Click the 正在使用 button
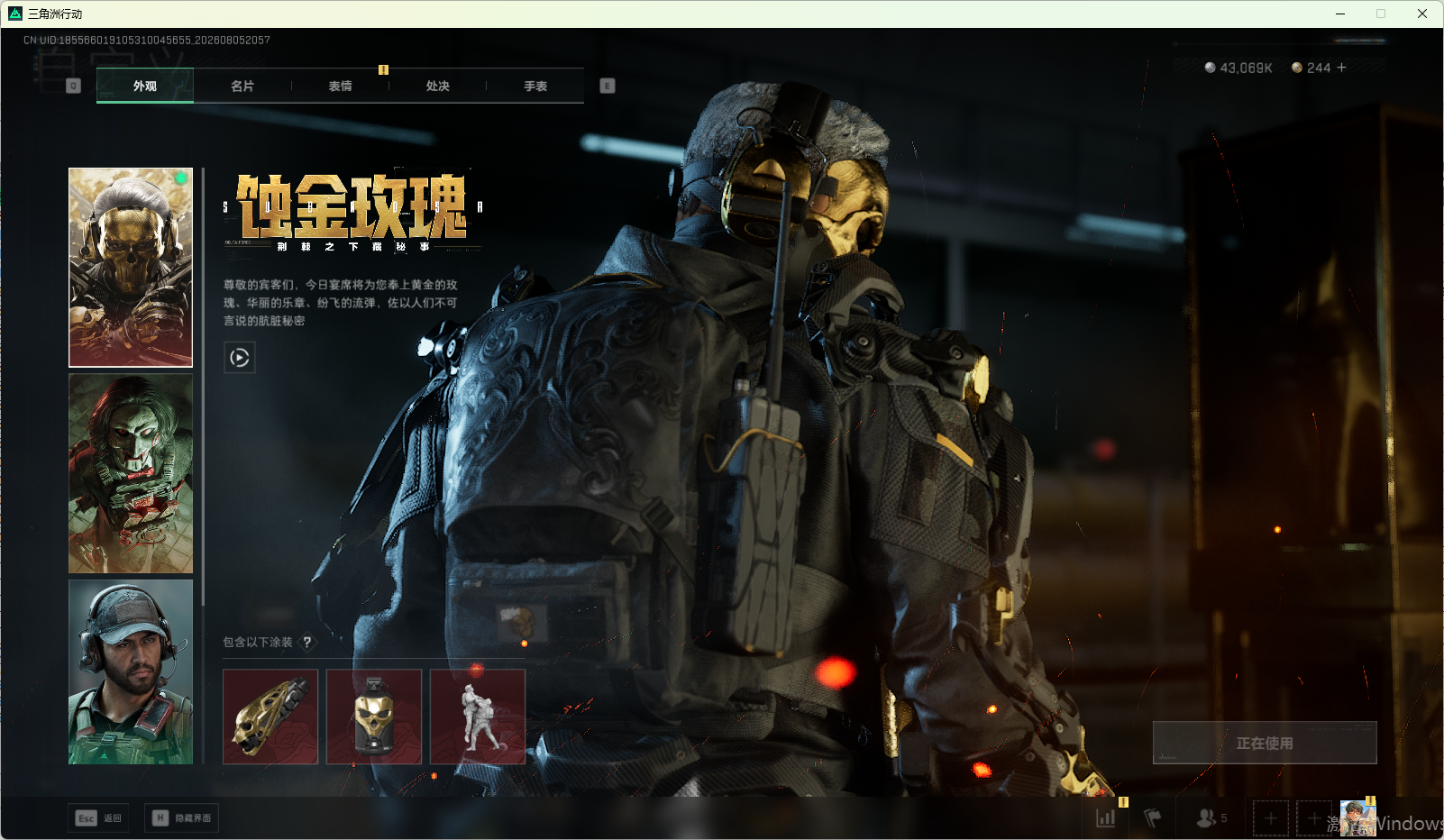This screenshot has width=1444, height=840. pyautogui.click(x=1265, y=743)
